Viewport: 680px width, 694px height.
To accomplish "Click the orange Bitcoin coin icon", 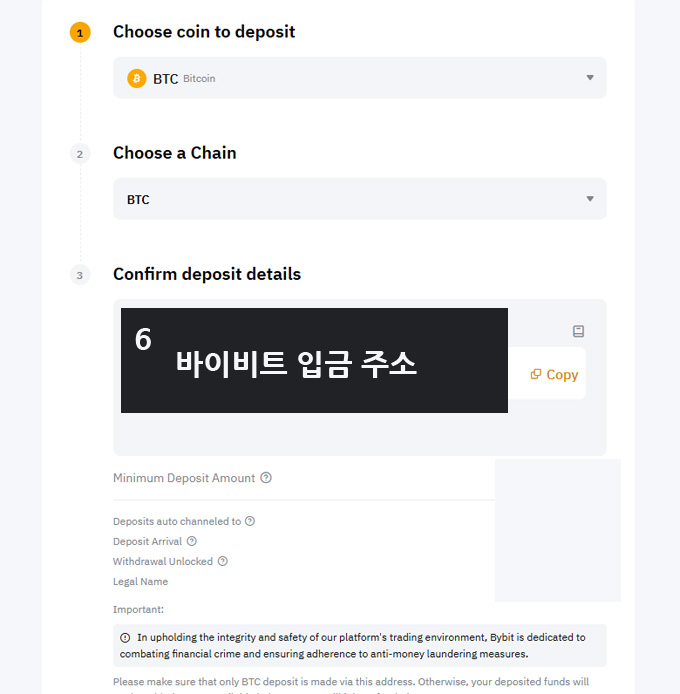I will coord(137,78).
